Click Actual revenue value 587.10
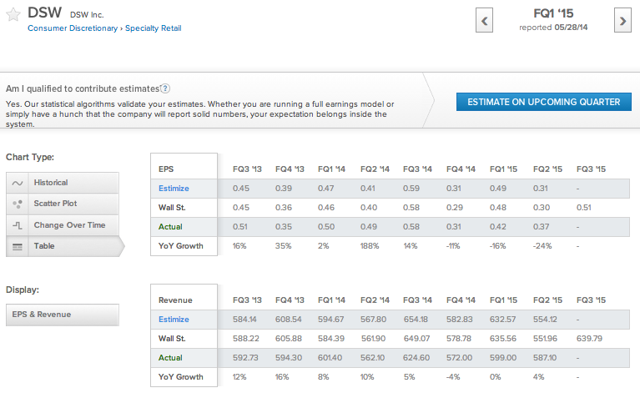 click(545, 358)
